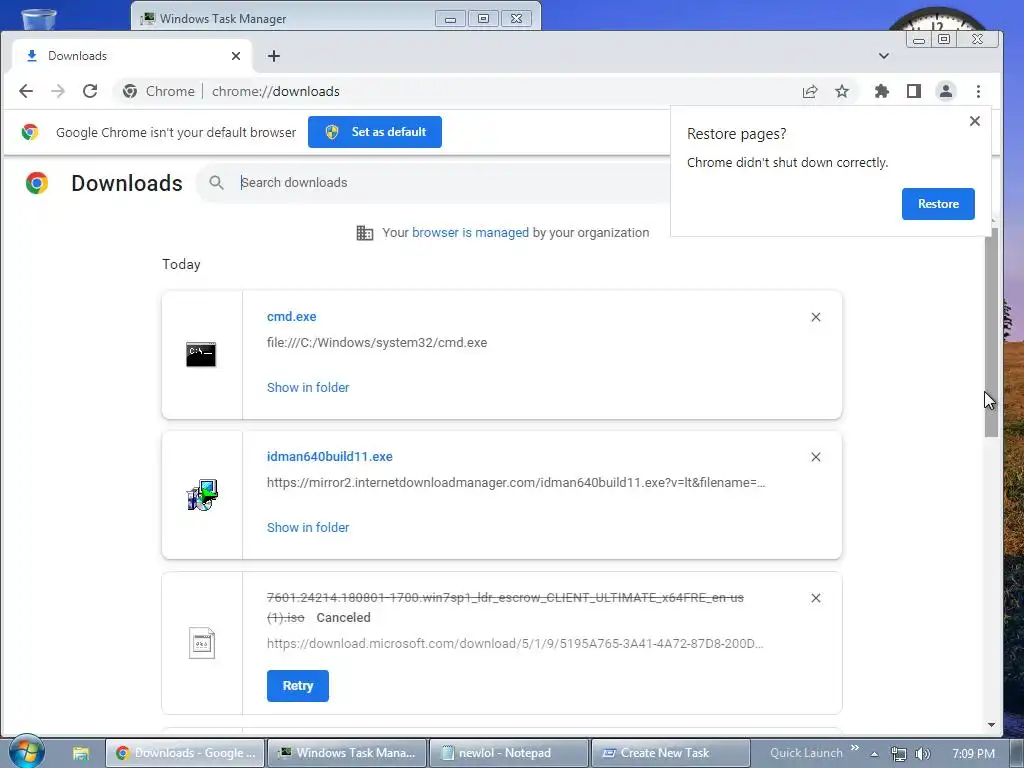Click the download.microsoft.com URL text

515,644
